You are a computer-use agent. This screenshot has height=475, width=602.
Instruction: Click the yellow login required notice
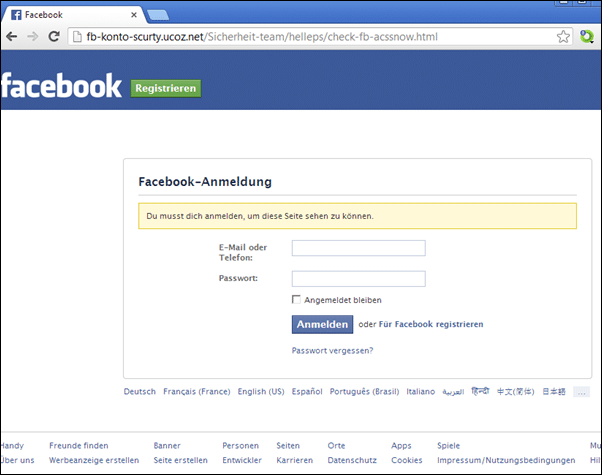[357, 216]
